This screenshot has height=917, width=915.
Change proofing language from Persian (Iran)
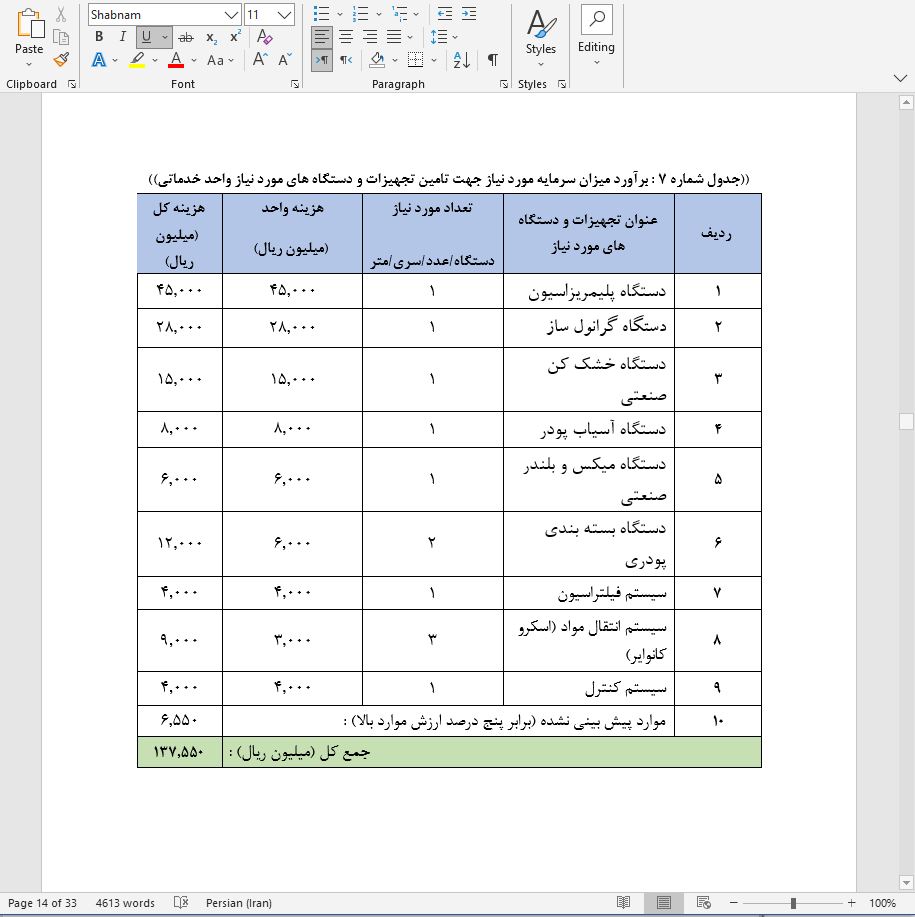point(238,903)
